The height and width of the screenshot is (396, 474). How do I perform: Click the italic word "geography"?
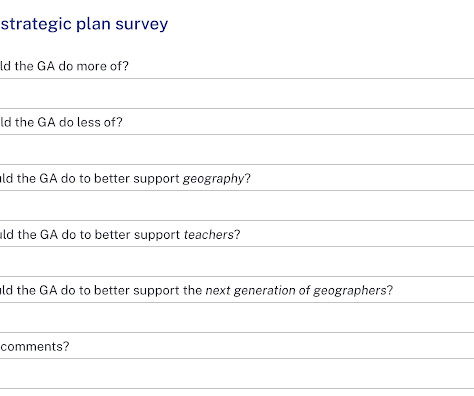pos(214,179)
